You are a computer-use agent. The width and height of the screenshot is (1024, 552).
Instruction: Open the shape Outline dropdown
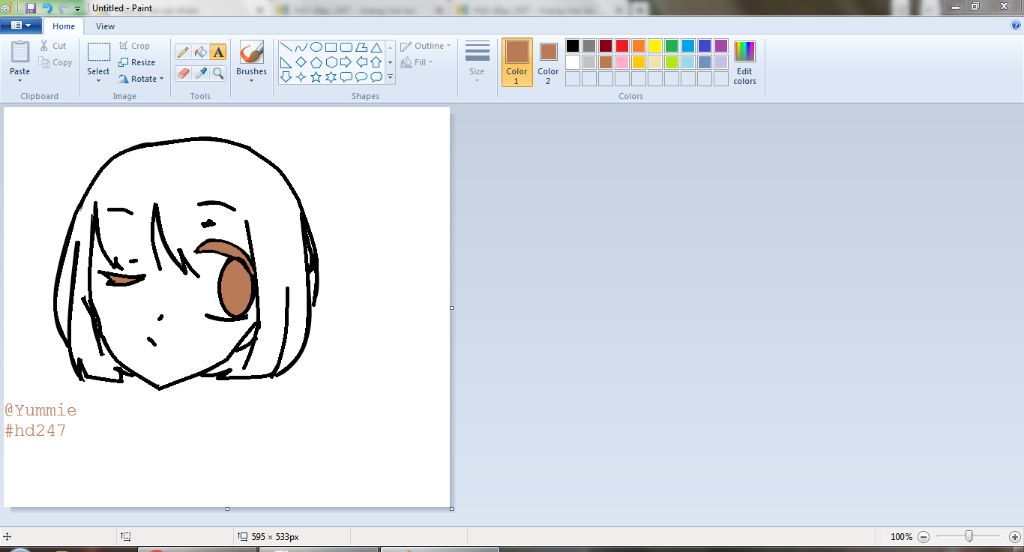pyautogui.click(x=425, y=46)
